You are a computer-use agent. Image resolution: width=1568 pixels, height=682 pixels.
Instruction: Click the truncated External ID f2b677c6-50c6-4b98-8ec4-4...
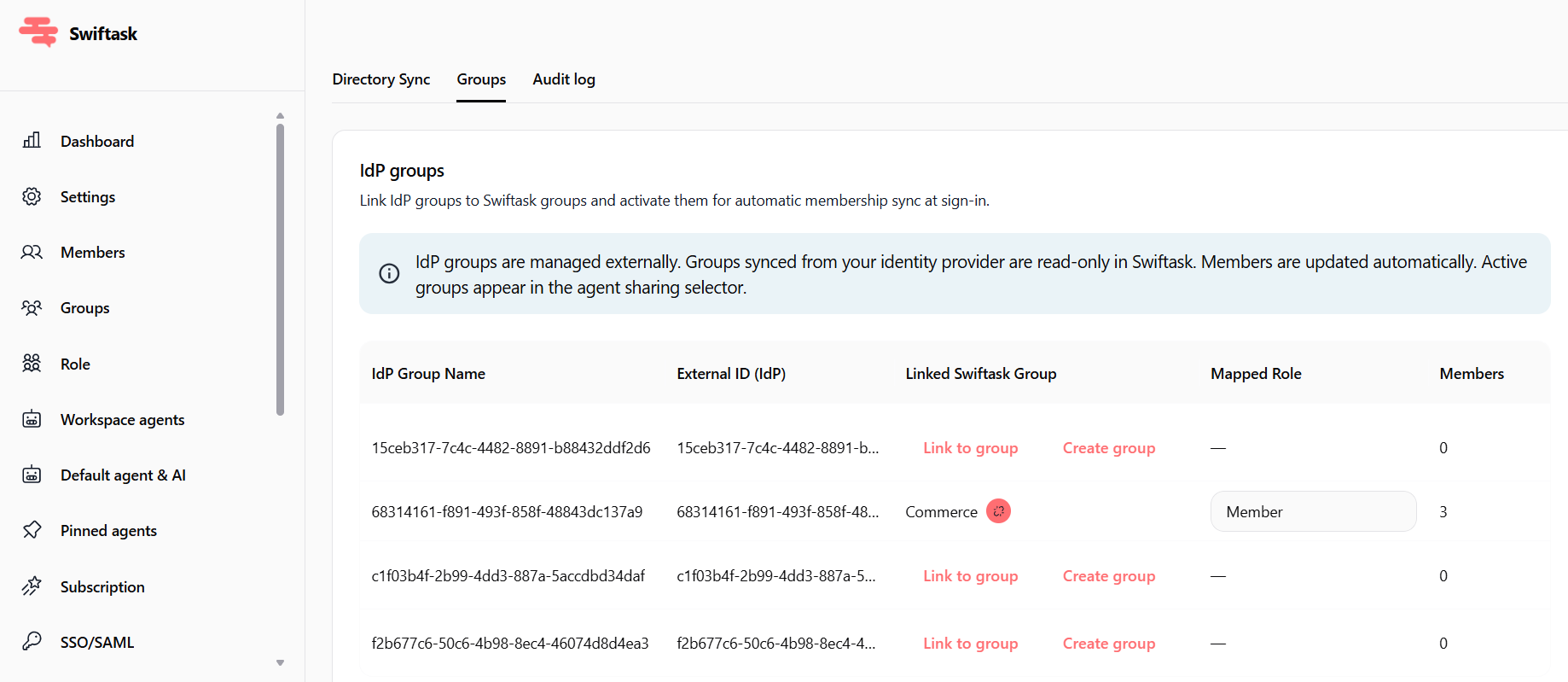coord(776,643)
